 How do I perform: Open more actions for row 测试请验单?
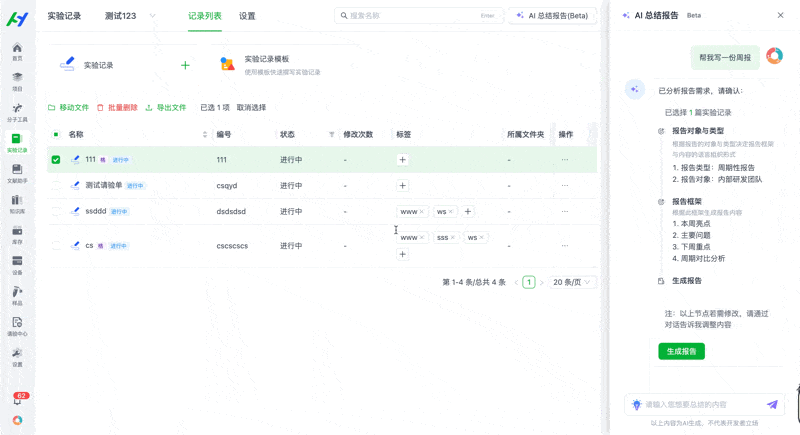[565, 186]
